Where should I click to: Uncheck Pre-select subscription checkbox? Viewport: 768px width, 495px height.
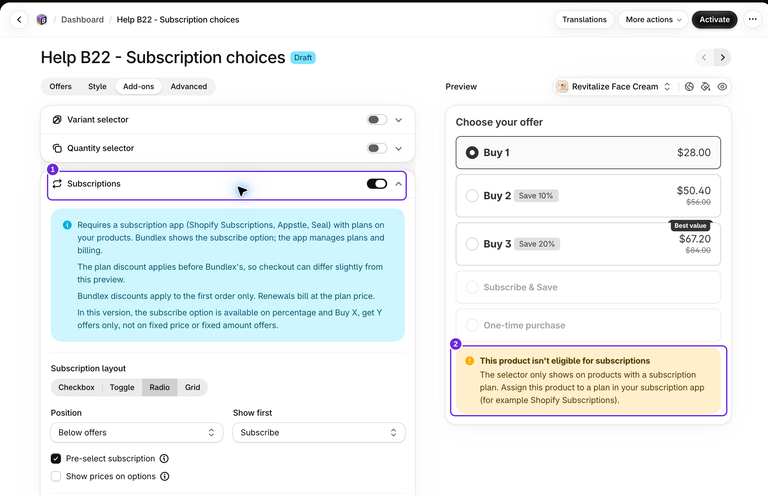[56, 458]
